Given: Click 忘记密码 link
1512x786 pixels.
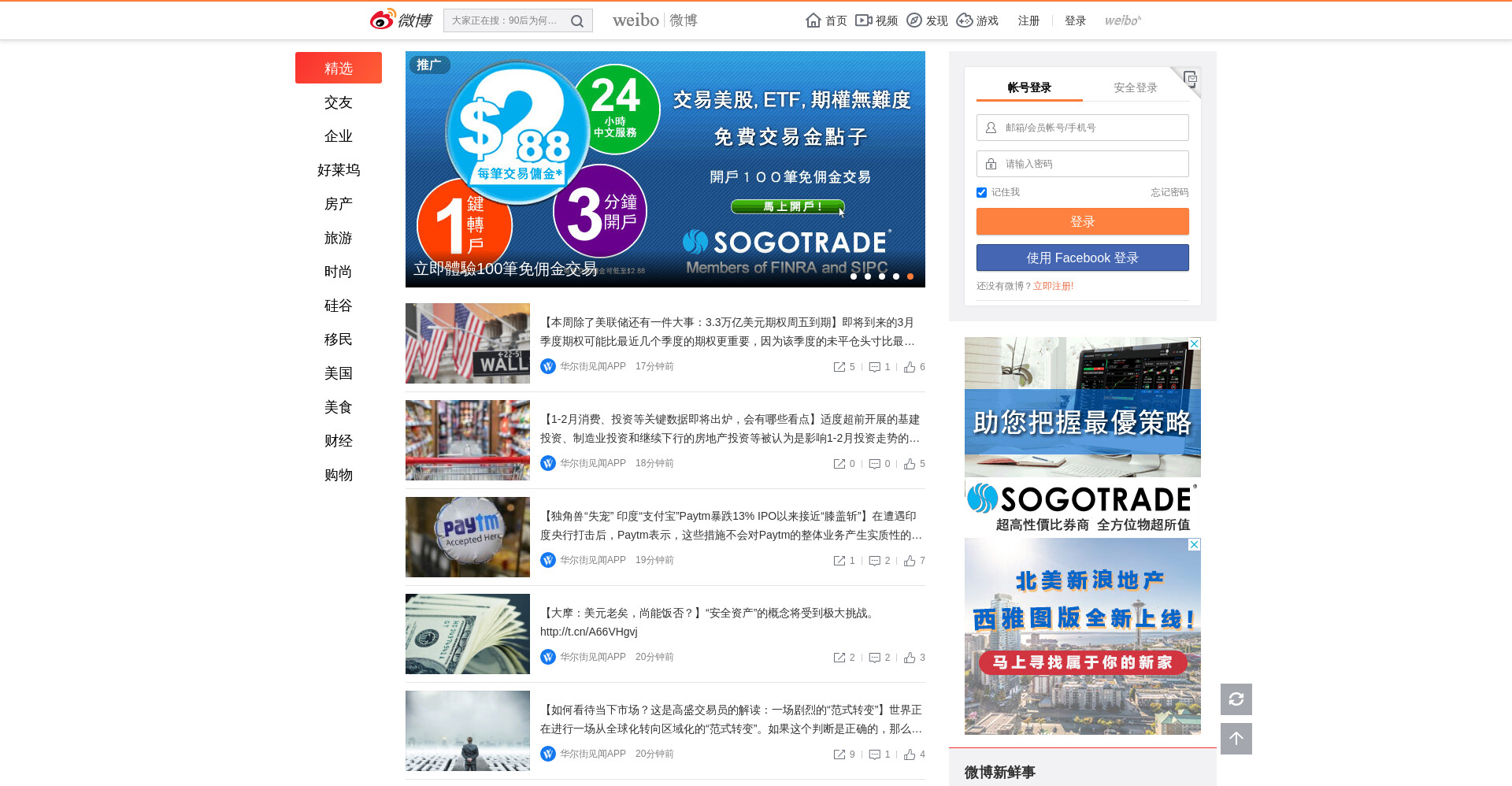Looking at the screenshot, I should click(x=1169, y=192).
